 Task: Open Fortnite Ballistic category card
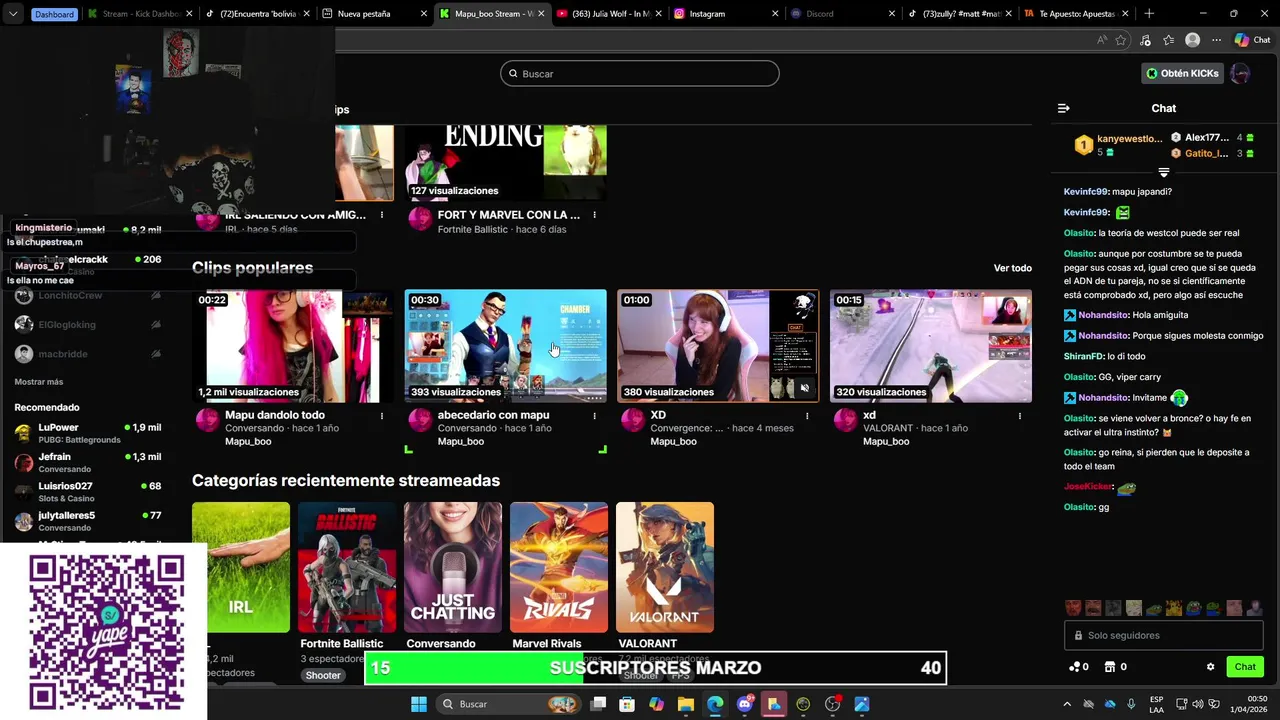347,567
